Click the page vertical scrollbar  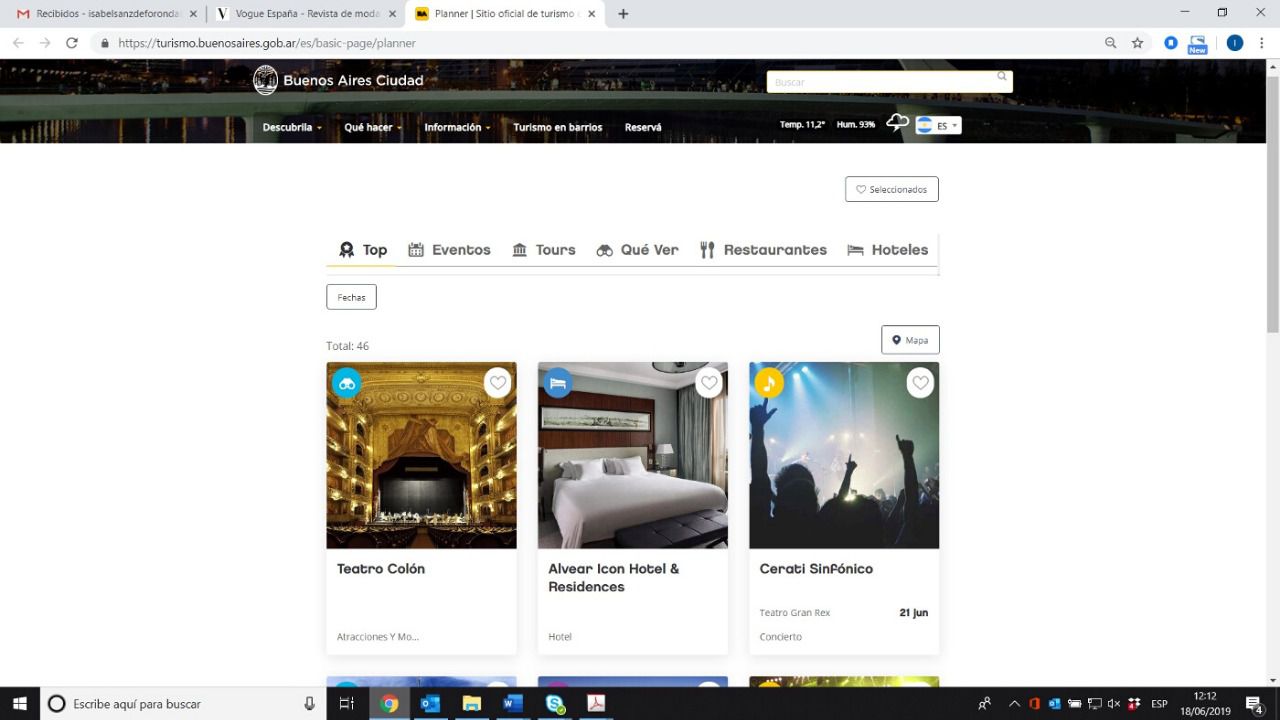click(x=1272, y=200)
